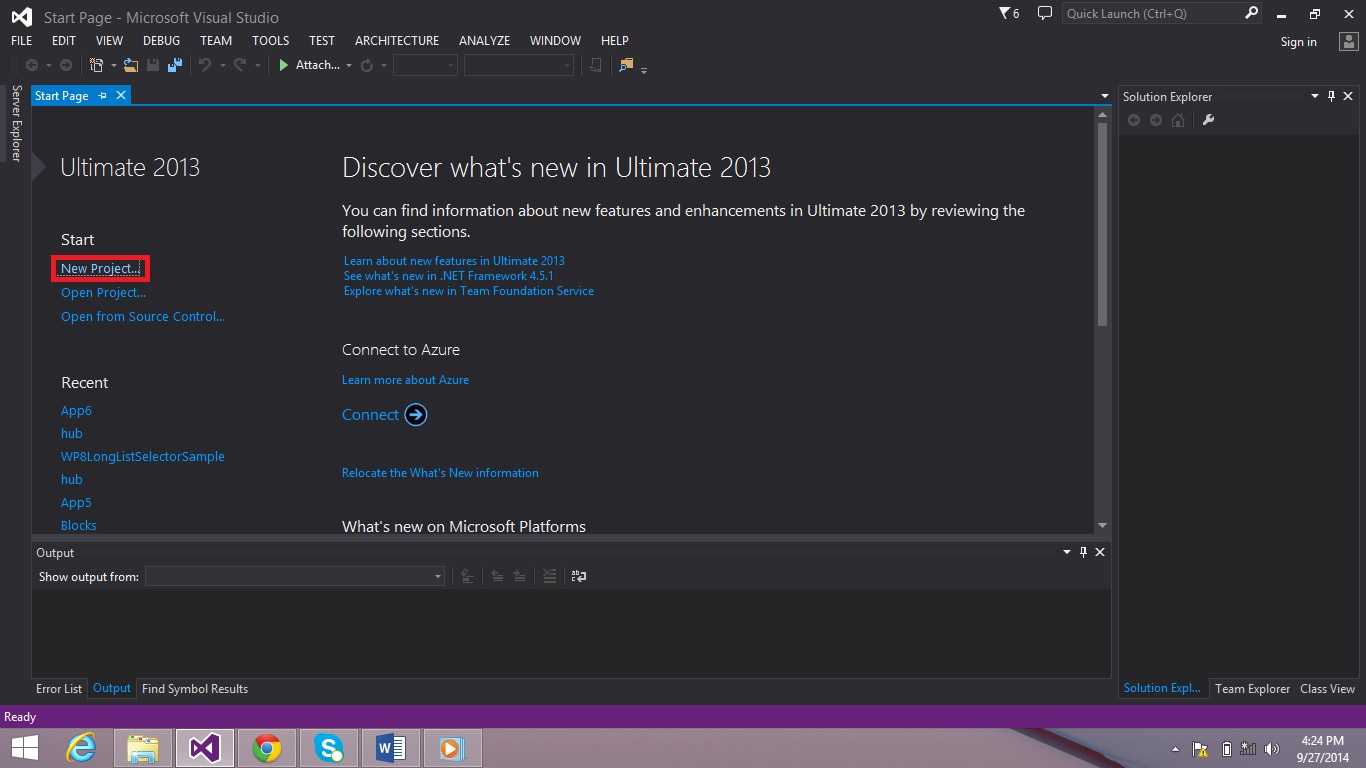Click the Undo toolbar icon
The width and height of the screenshot is (1366, 768).
(205, 65)
